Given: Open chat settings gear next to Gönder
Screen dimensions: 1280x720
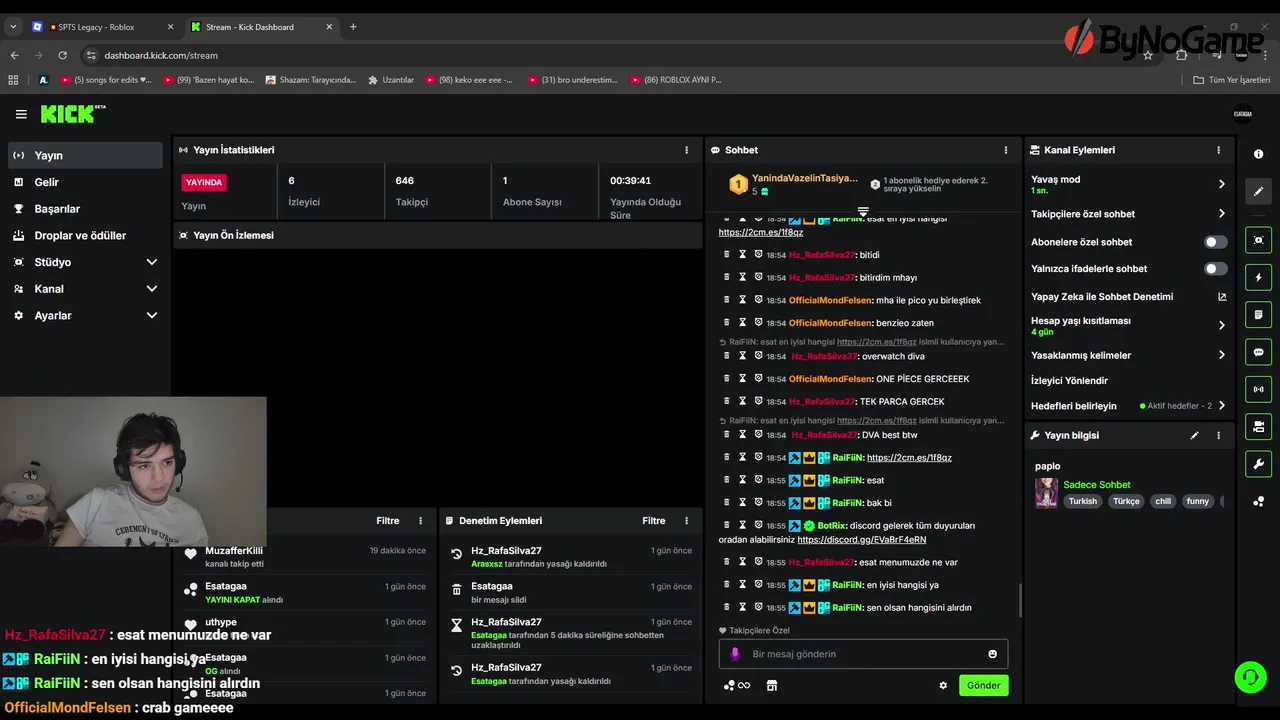Looking at the screenshot, I should click(942, 686).
